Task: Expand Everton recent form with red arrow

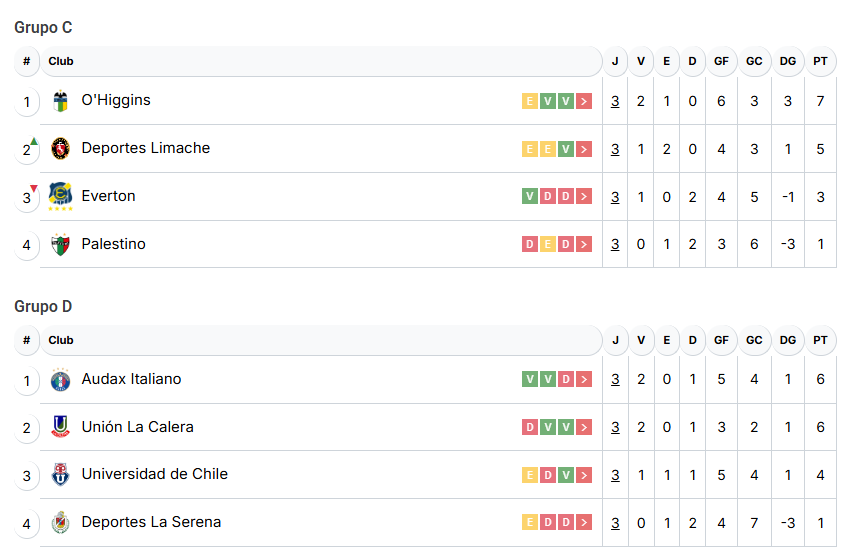Action: point(584,197)
